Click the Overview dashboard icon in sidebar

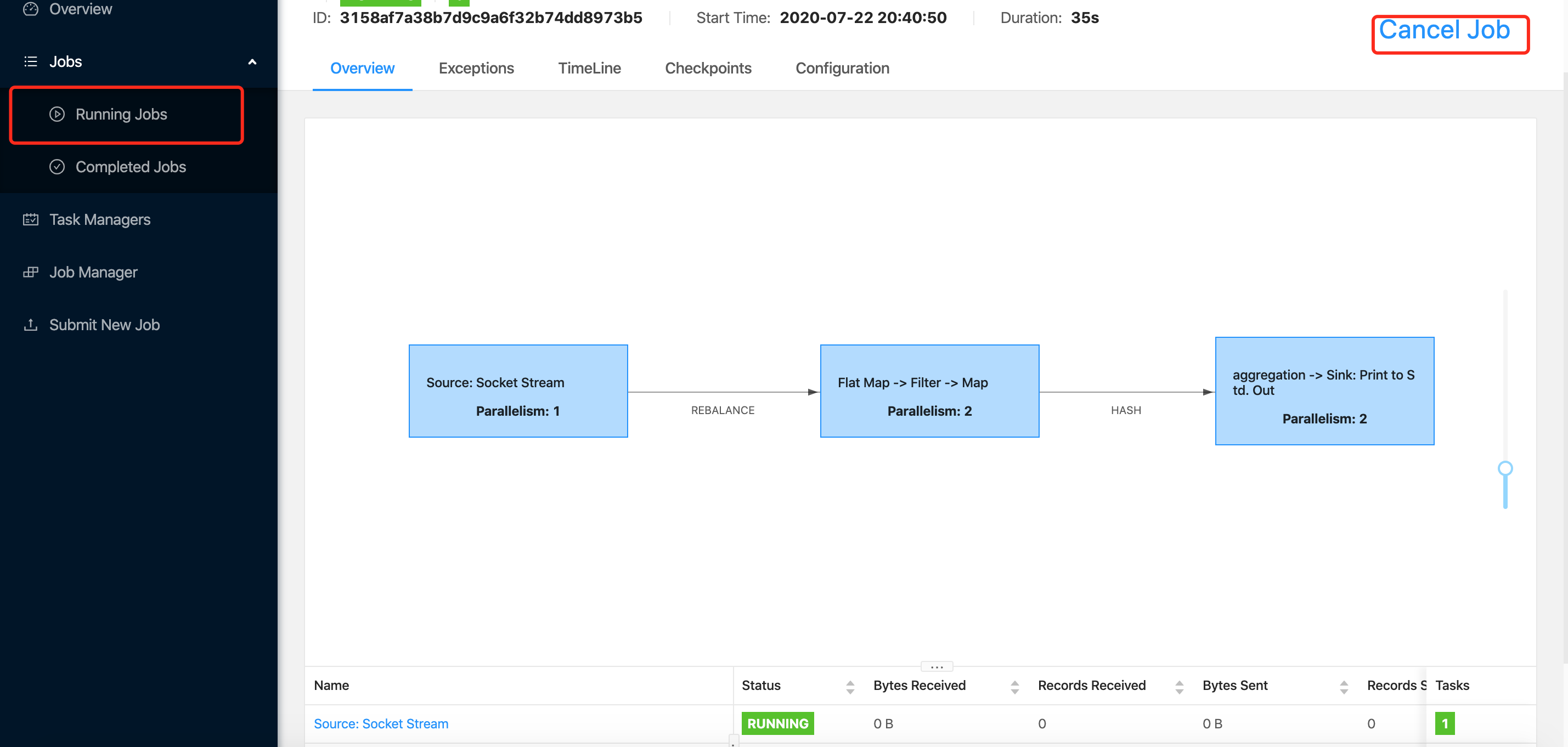point(30,9)
